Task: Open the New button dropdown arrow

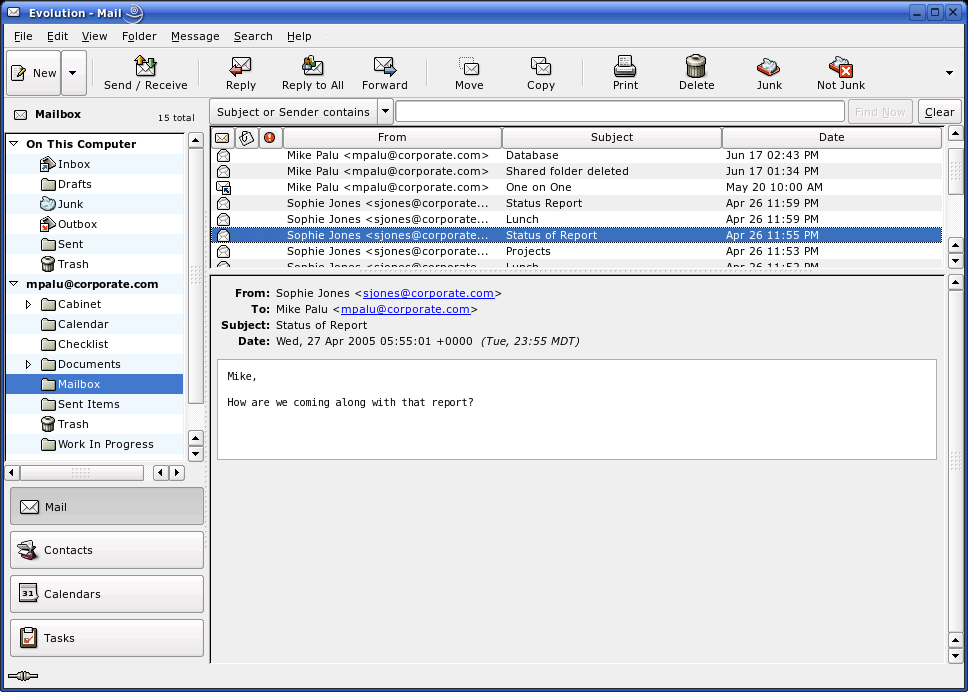Action: (x=72, y=72)
